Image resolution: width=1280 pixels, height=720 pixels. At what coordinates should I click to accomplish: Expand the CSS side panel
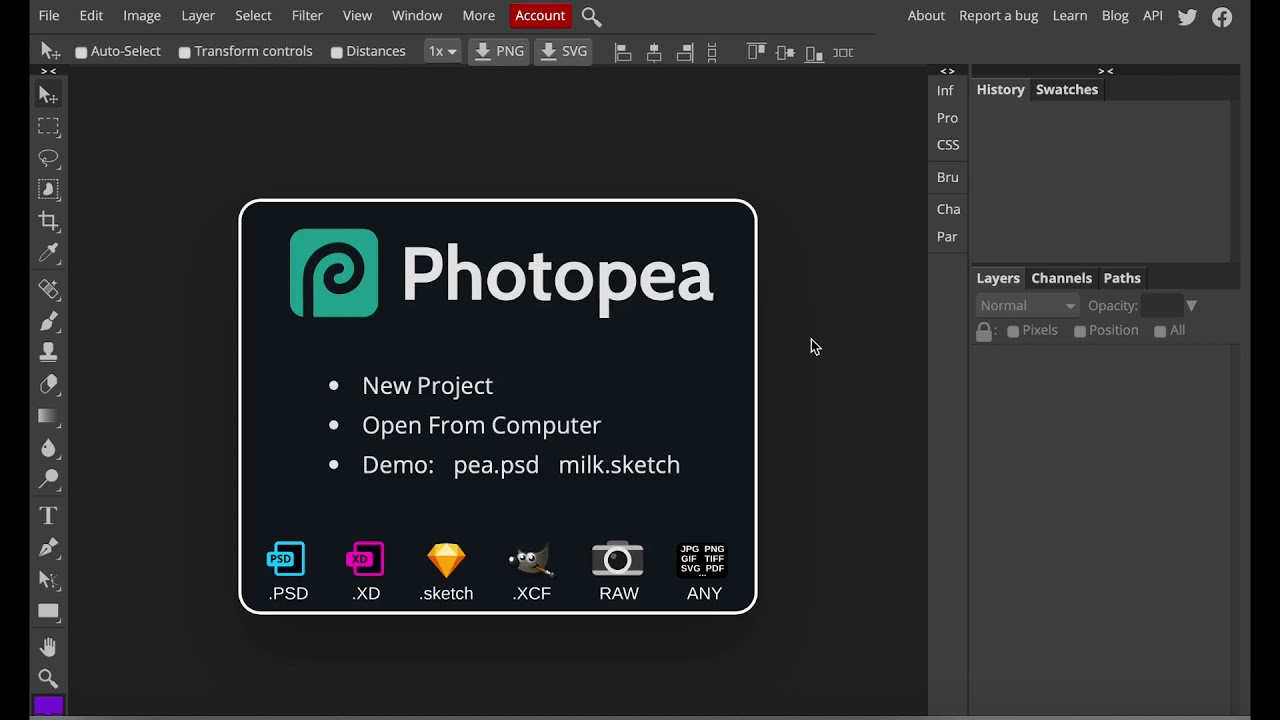coord(948,145)
